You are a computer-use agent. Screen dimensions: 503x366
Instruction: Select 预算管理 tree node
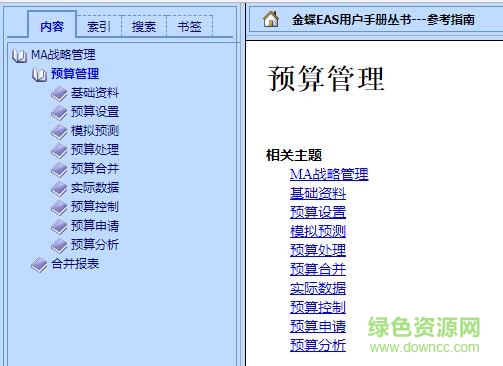tap(75, 74)
